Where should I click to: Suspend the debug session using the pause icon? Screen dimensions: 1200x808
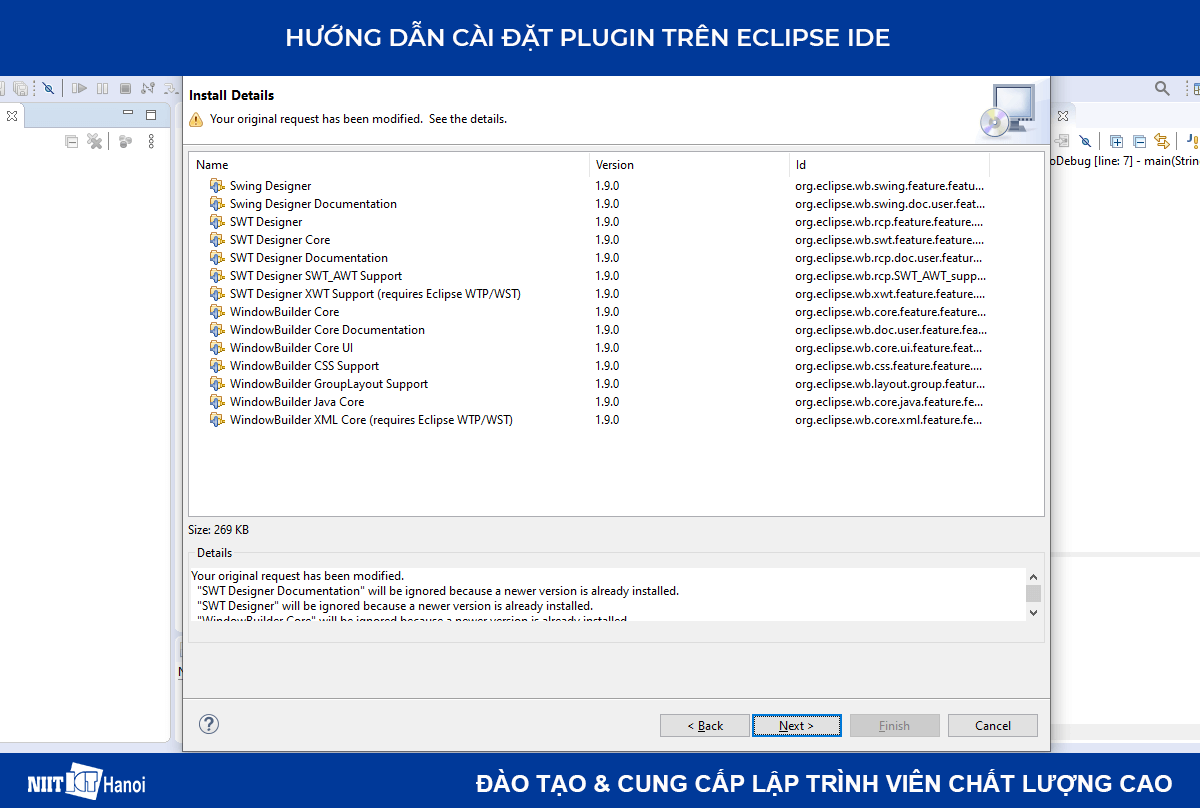pos(102,88)
